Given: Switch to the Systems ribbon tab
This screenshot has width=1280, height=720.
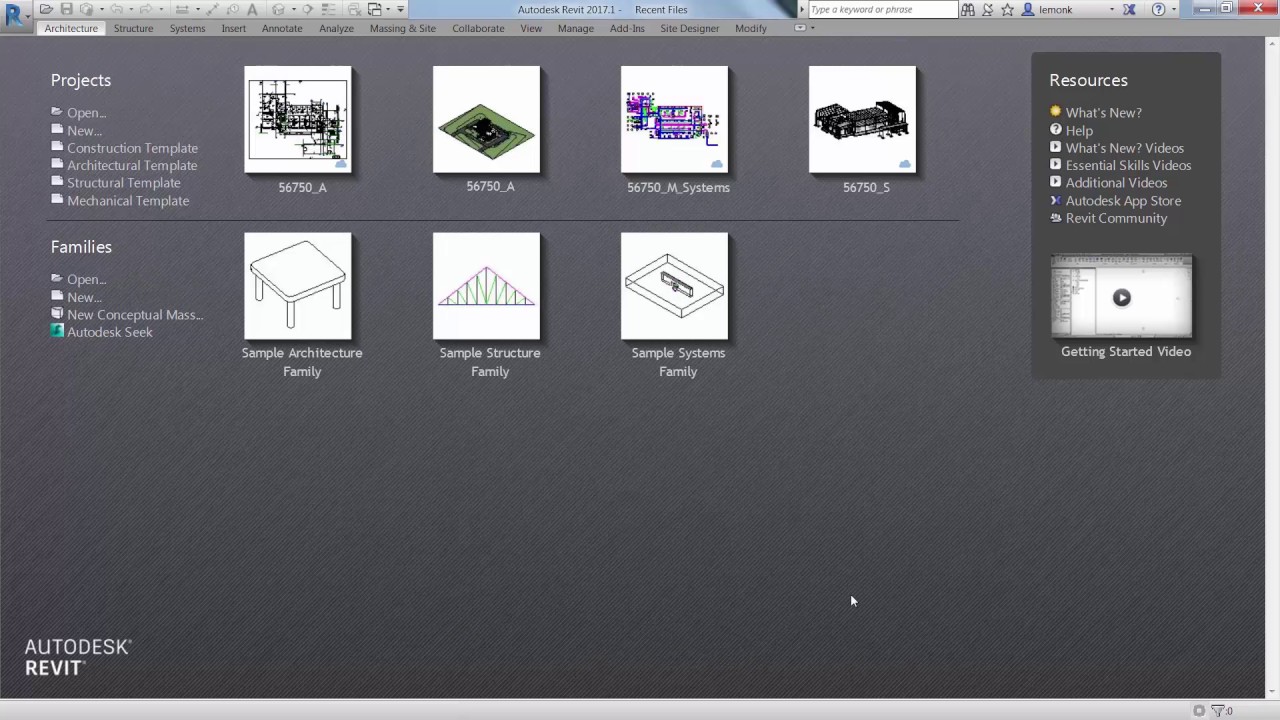Looking at the screenshot, I should (x=187, y=28).
